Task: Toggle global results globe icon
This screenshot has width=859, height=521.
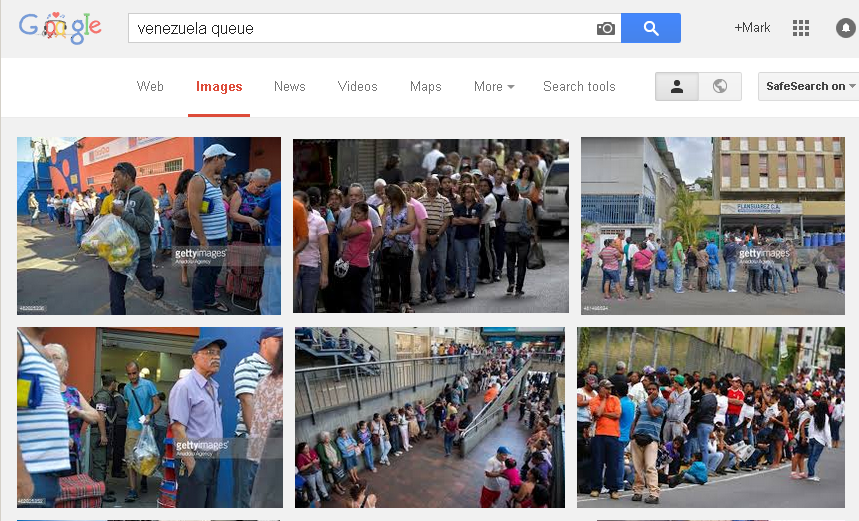Action: tap(720, 87)
